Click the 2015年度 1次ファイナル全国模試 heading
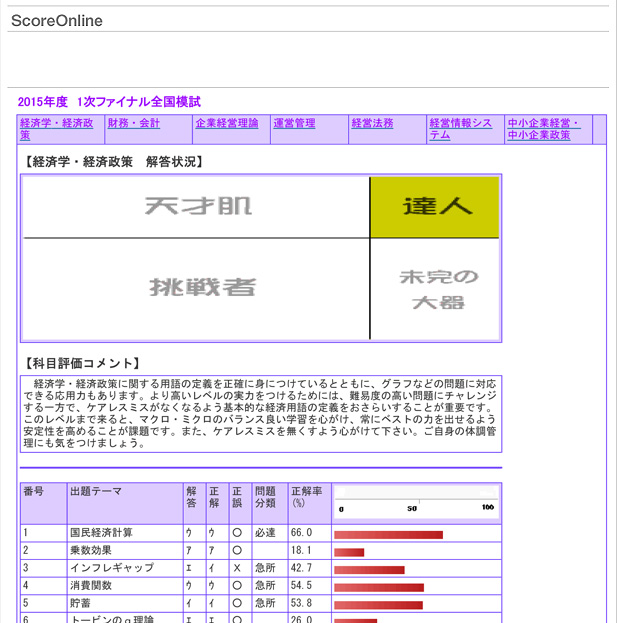 [x=109, y=102]
